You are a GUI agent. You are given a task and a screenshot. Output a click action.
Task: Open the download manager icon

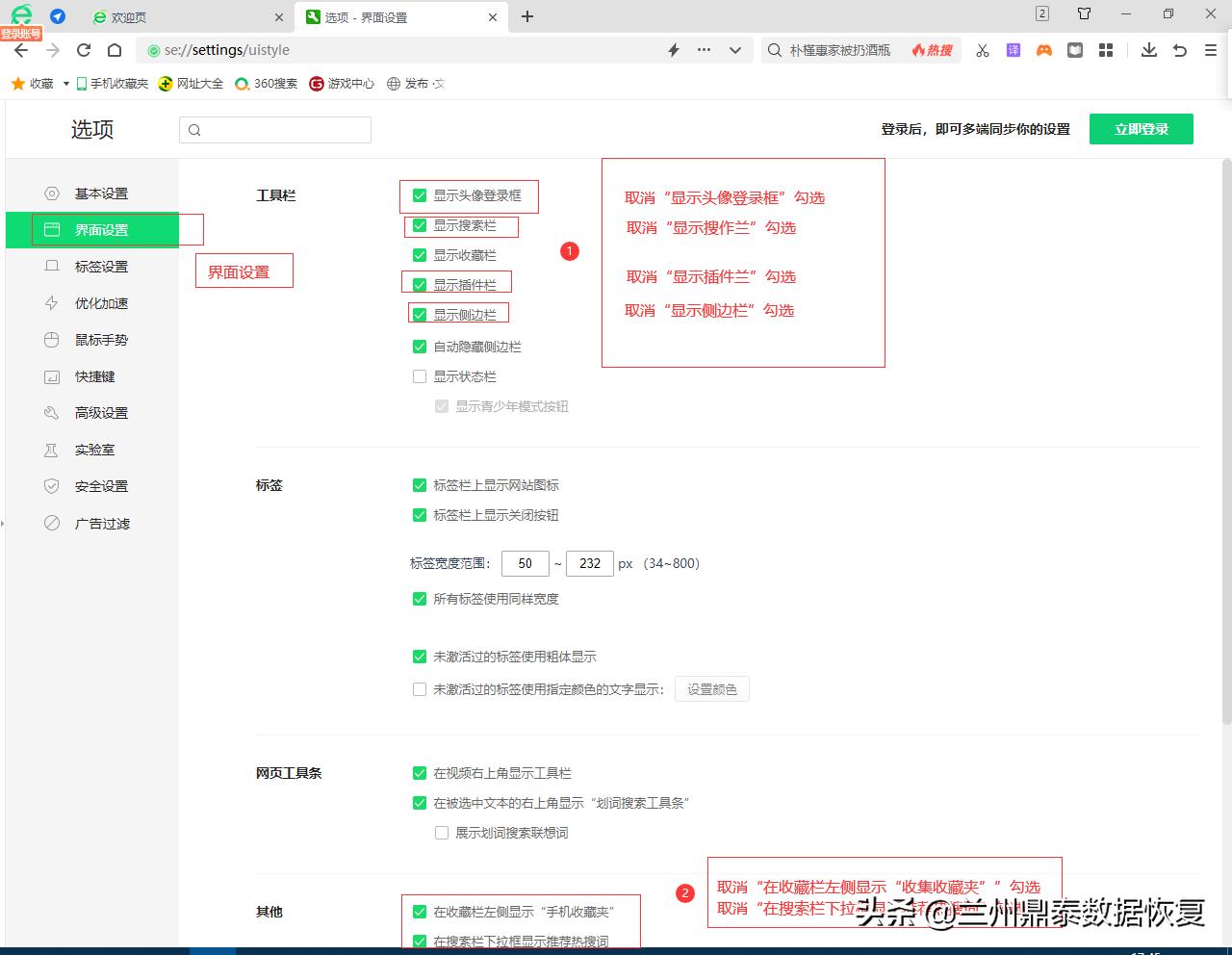pos(1148,50)
